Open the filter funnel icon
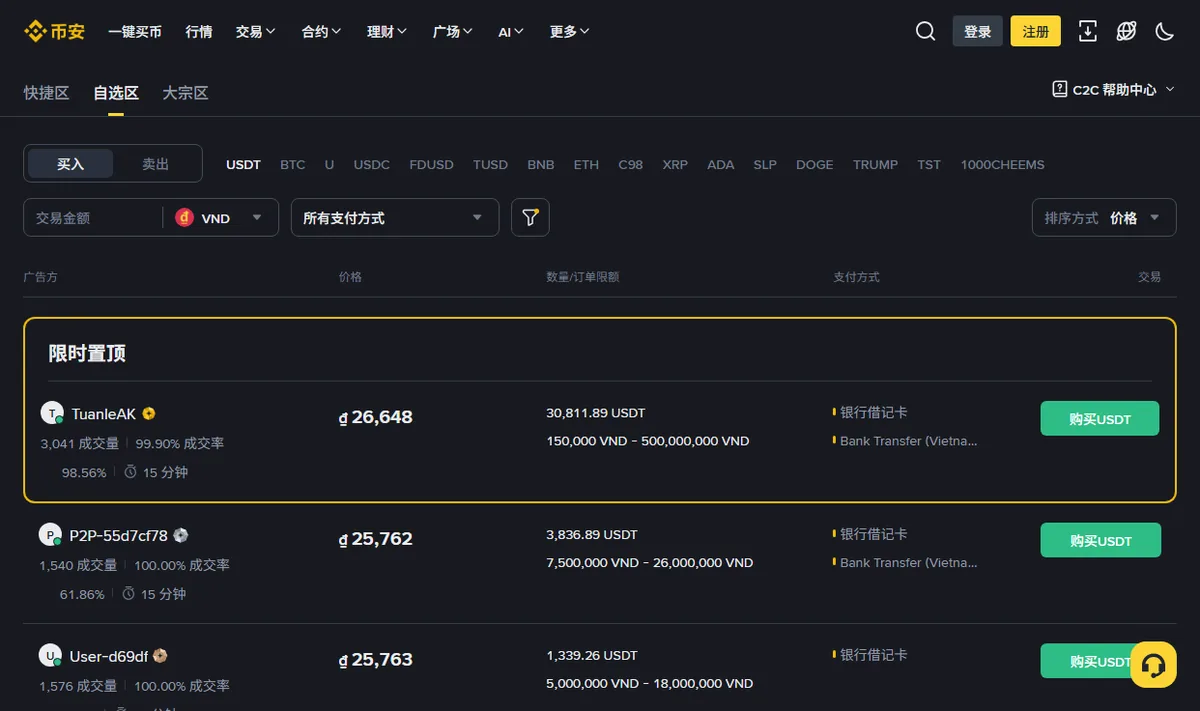 click(530, 217)
